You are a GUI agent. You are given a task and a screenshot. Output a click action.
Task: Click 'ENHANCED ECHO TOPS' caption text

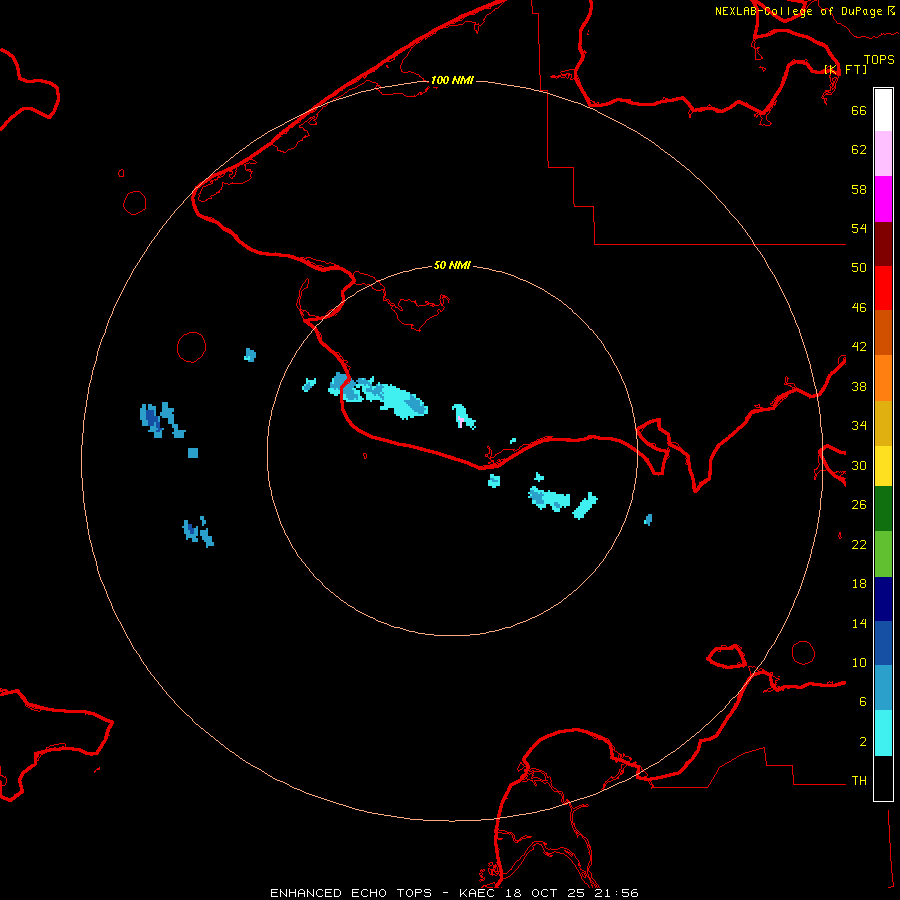point(351,893)
